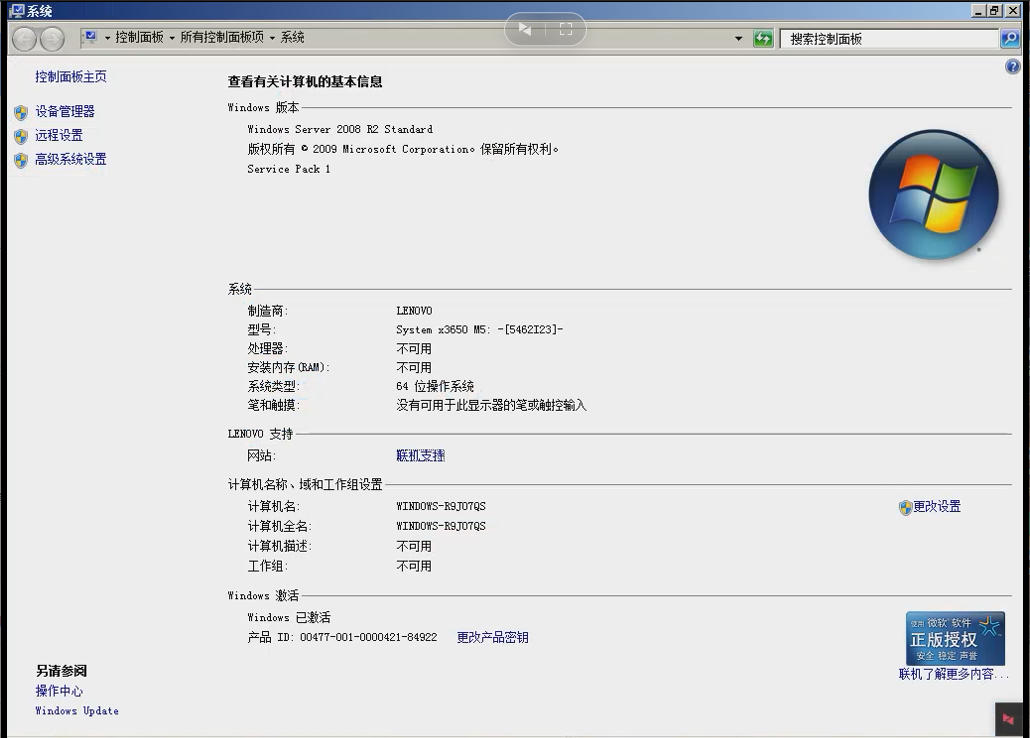Image resolution: width=1030 pixels, height=738 pixels.
Task: Click 更改设置 link
Action: click(937, 507)
